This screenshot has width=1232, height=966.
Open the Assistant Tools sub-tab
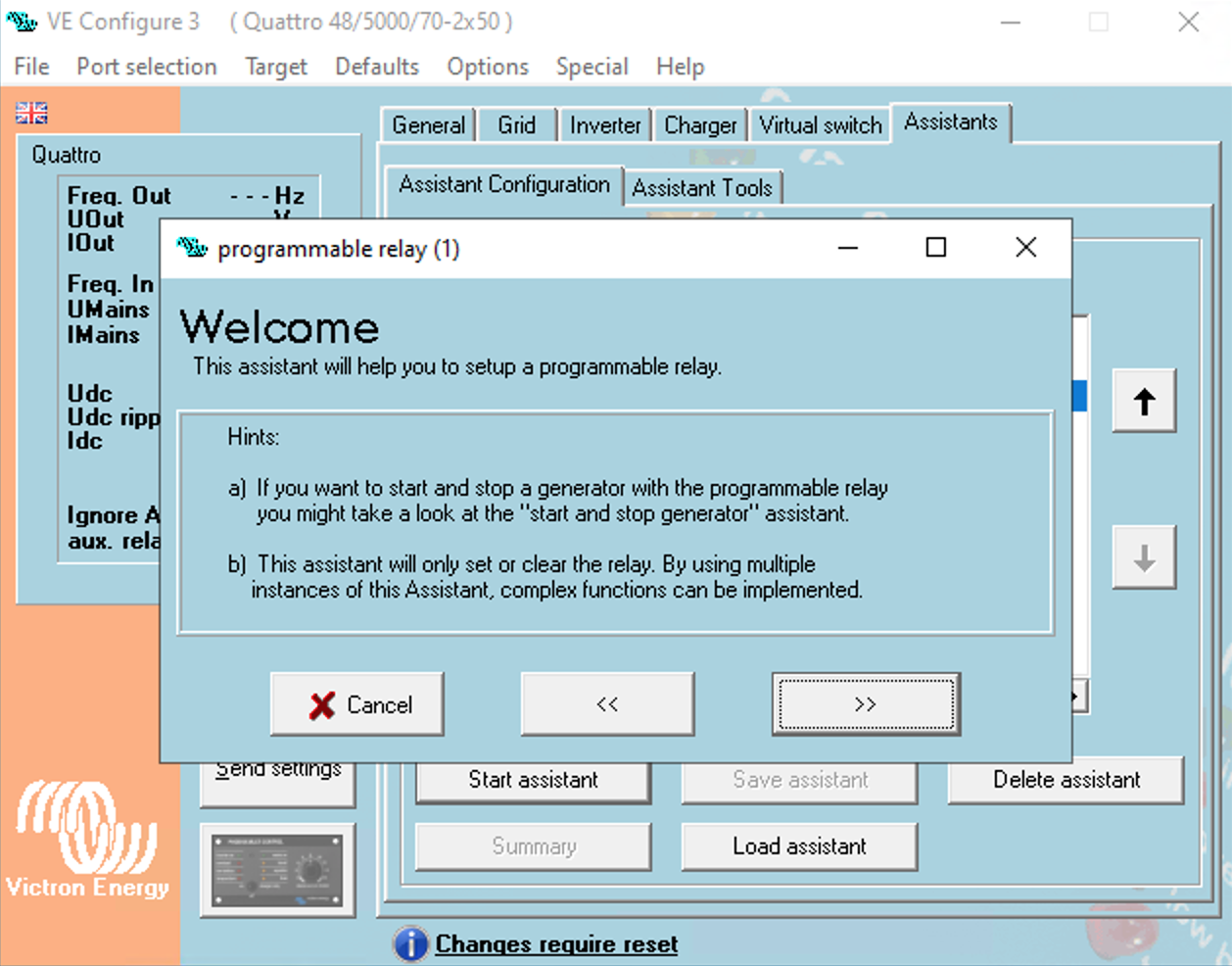coord(702,187)
